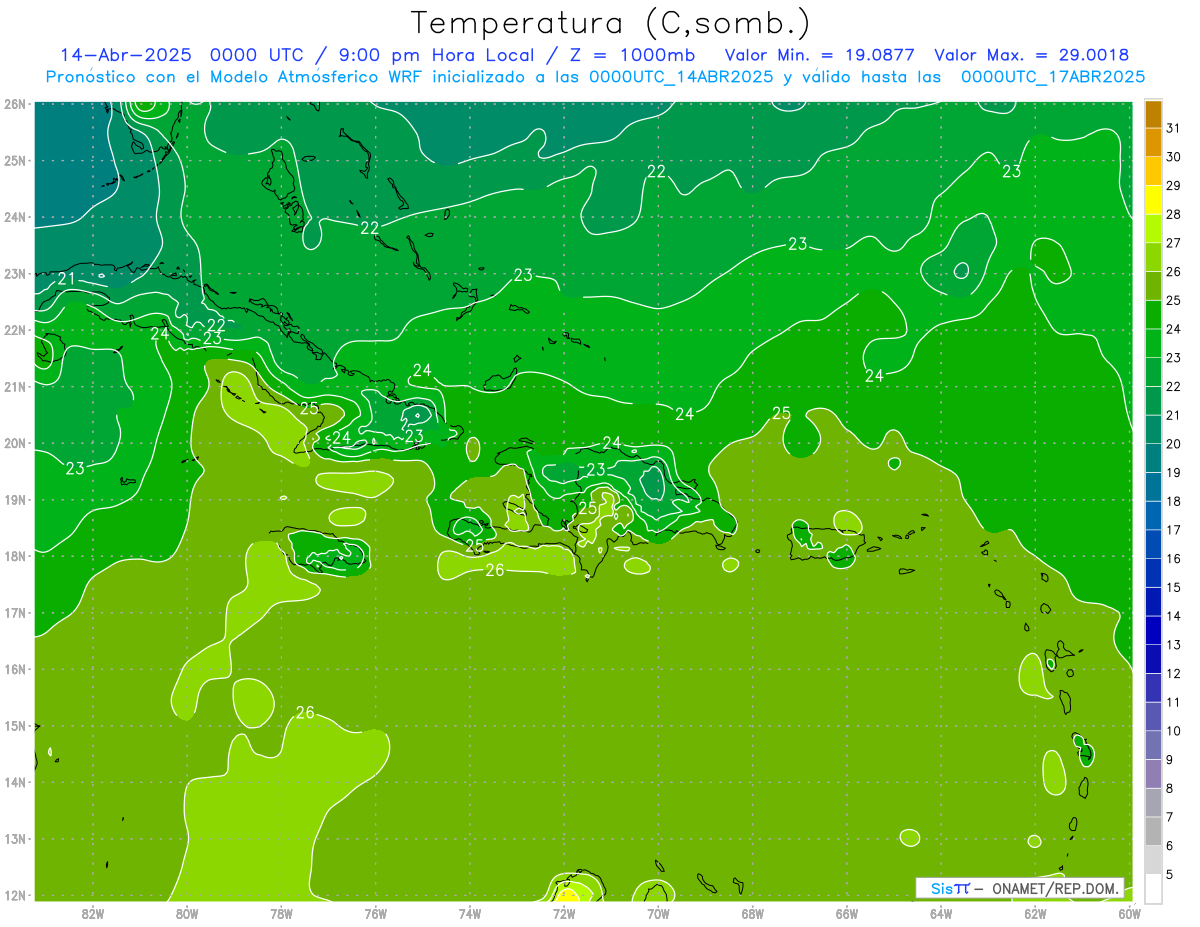Click the title 'Temperatura (C,somb.)'
The height and width of the screenshot is (927, 1200).
coord(611,24)
